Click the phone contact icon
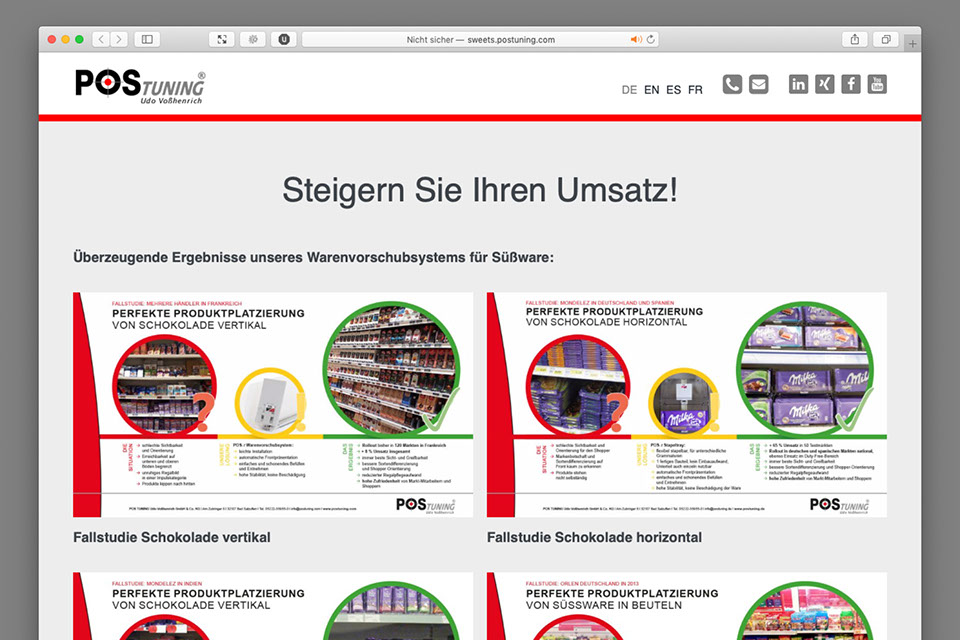 732,85
